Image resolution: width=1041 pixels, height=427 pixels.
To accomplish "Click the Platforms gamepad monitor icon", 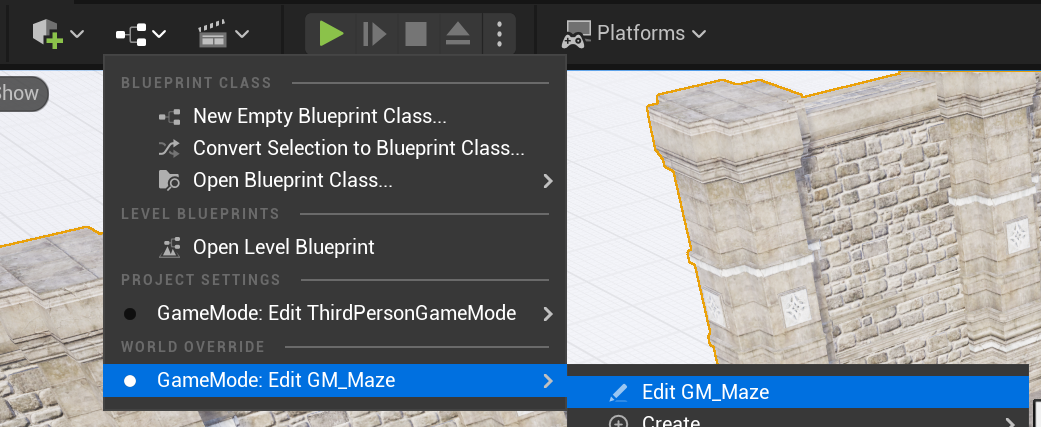I will click(x=576, y=35).
